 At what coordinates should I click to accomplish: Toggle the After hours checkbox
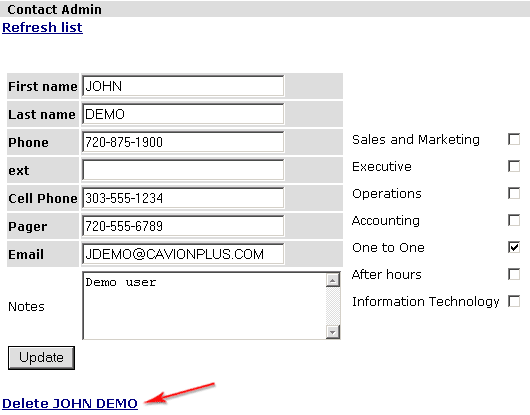click(x=514, y=274)
